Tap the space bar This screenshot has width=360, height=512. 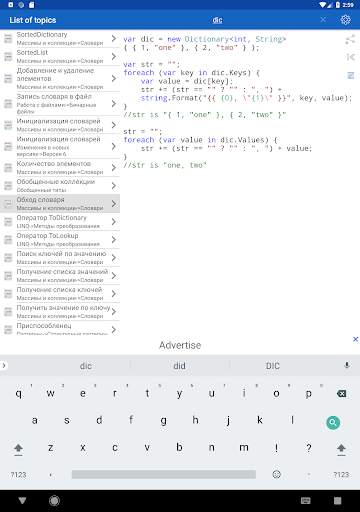[164, 474]
